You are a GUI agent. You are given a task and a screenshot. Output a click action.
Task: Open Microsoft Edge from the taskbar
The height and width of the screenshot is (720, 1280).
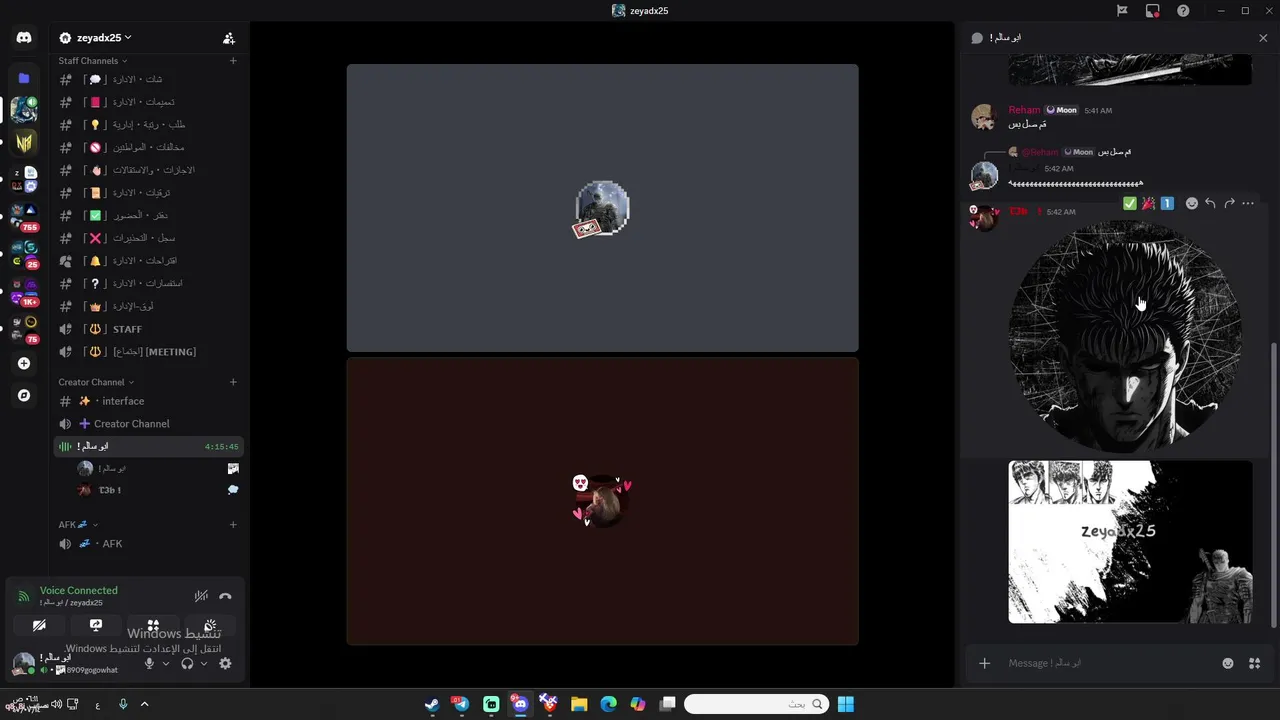[608, 704]
